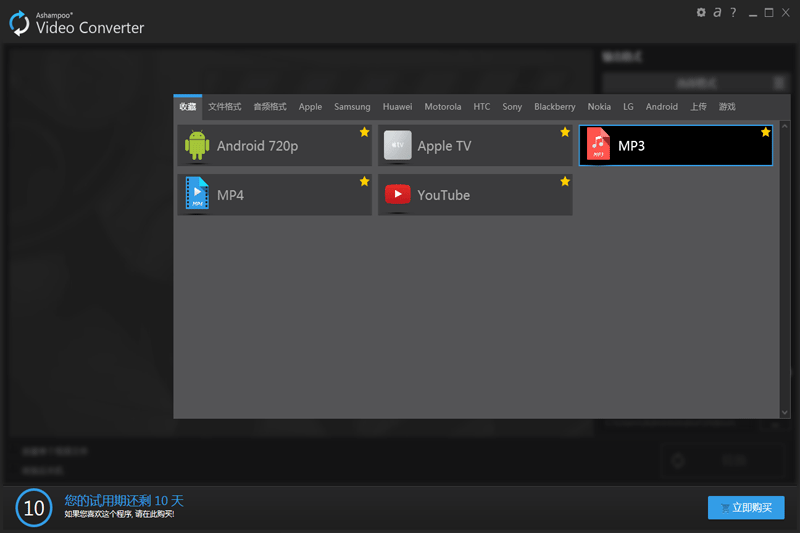
Task: Select the YouTube format card
Action: [x=475, y=194]
